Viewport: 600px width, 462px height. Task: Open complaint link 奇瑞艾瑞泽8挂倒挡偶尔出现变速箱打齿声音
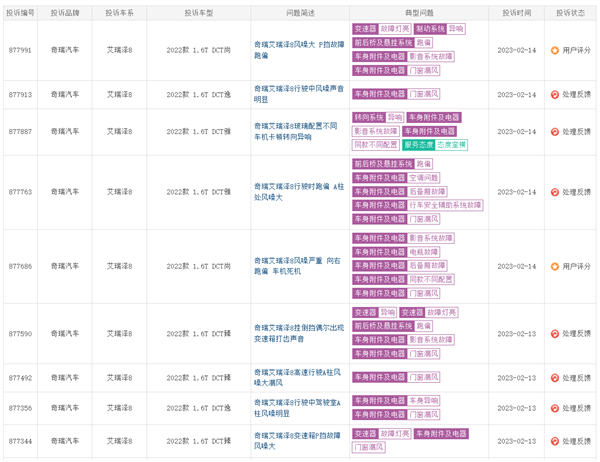tap(299, 333)
